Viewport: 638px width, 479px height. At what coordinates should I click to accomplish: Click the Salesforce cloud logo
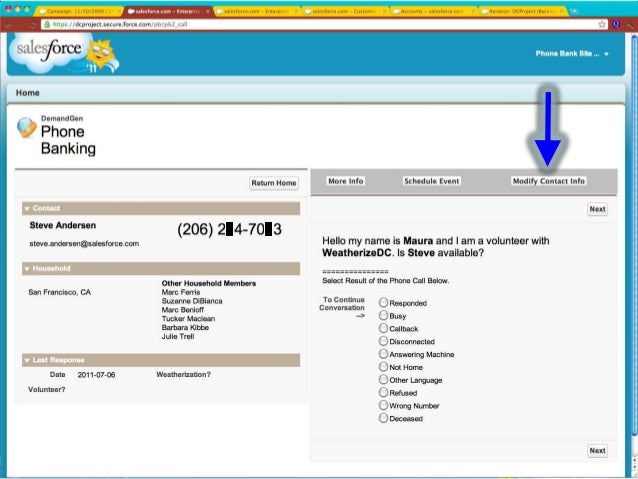coord(64,54)
